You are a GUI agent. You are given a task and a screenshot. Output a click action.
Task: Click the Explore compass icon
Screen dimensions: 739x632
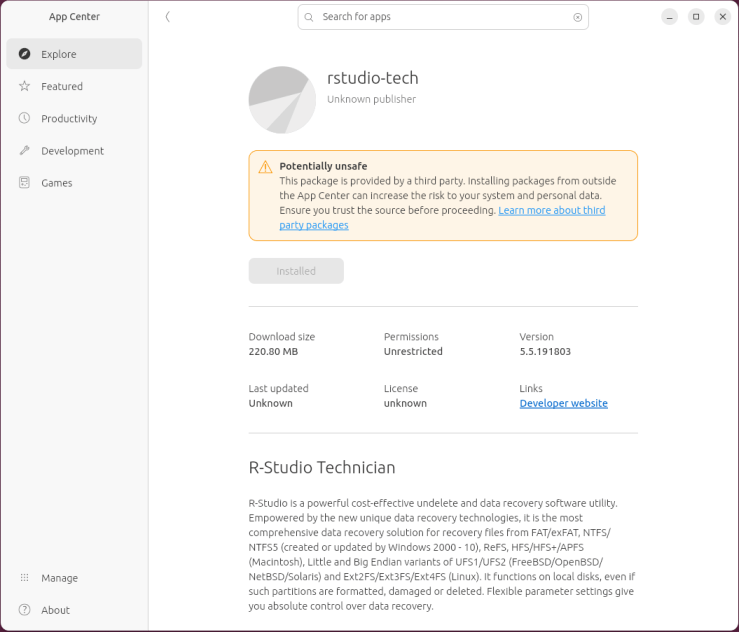coord(25,54)
